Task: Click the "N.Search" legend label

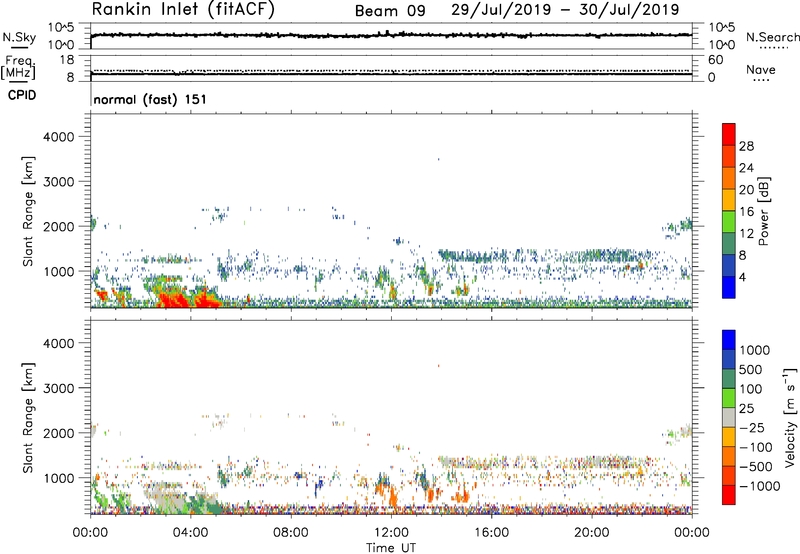Action: pyautogui.click(x=772, y=37)
